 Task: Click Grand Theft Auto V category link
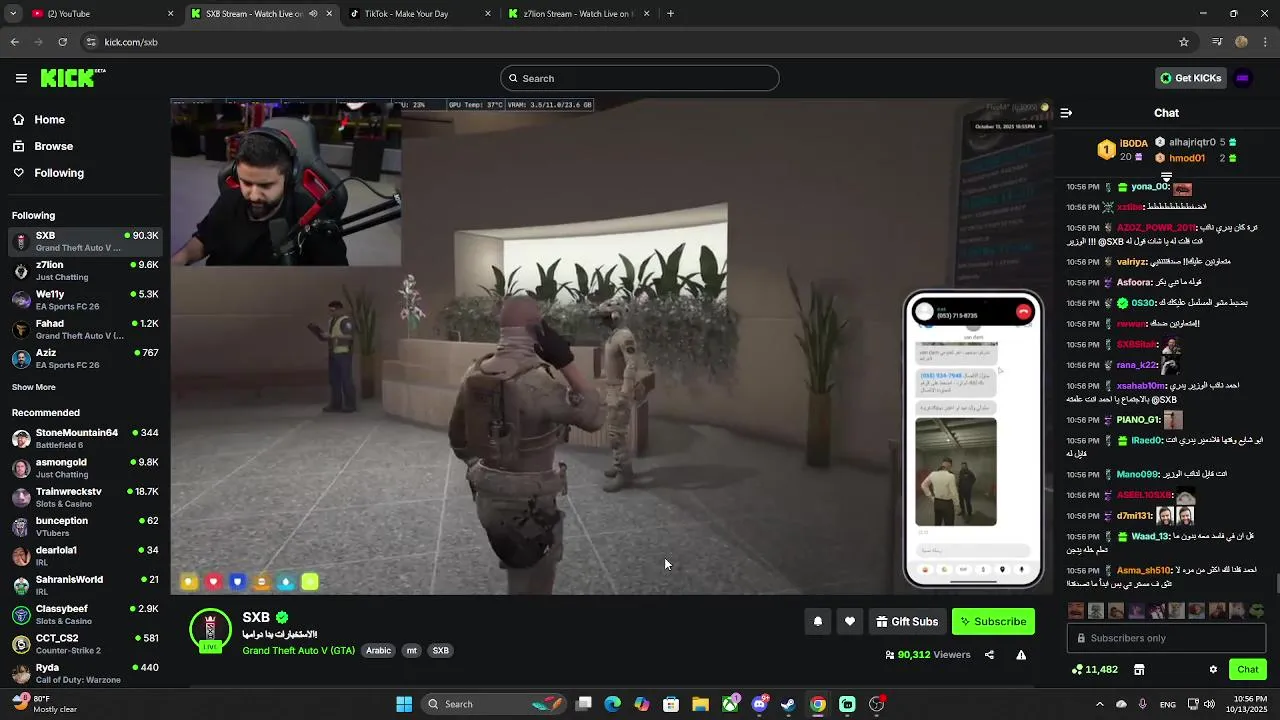(x=298, y=651)
